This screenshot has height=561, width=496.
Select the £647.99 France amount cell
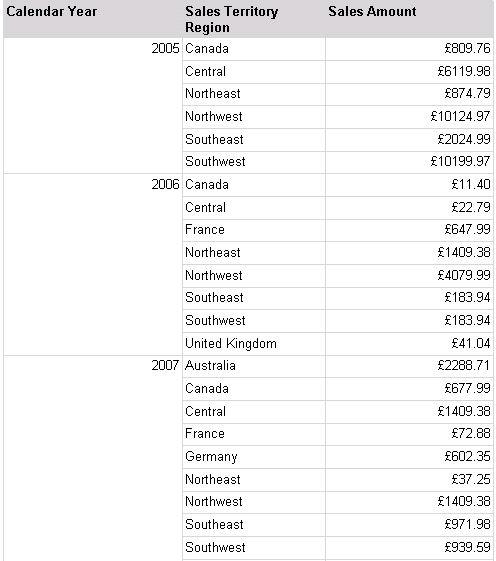point(409,230)
